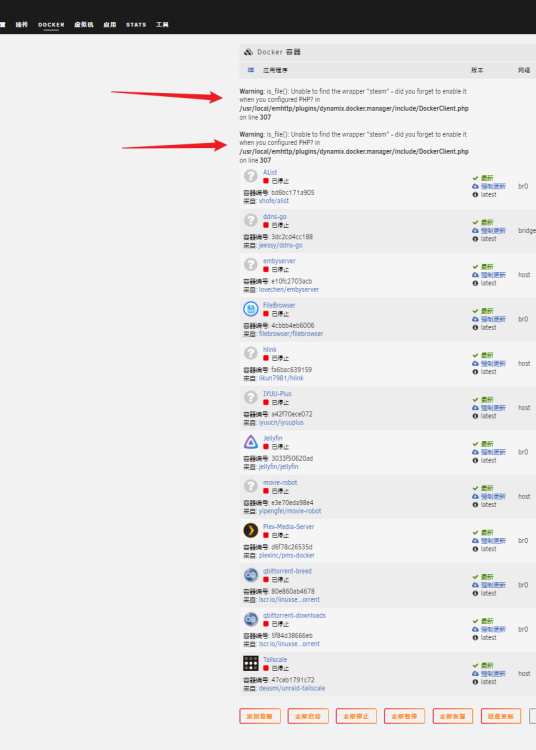Viewport: 536px width, 750px height.
Task: Select the AList container ID bd6bc171a905
Action: (293, 192)
